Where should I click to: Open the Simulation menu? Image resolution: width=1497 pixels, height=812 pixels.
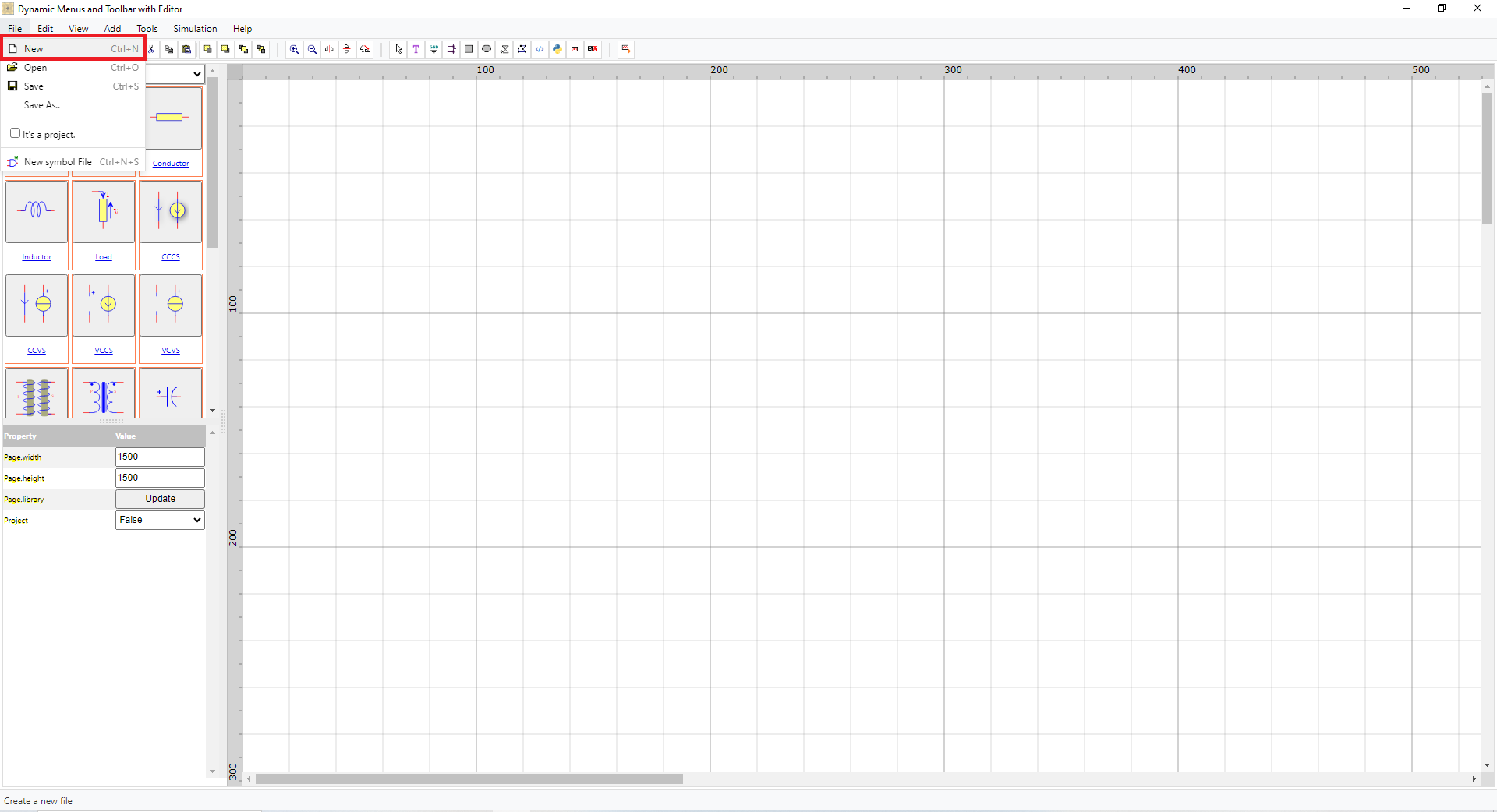[195, 29]
